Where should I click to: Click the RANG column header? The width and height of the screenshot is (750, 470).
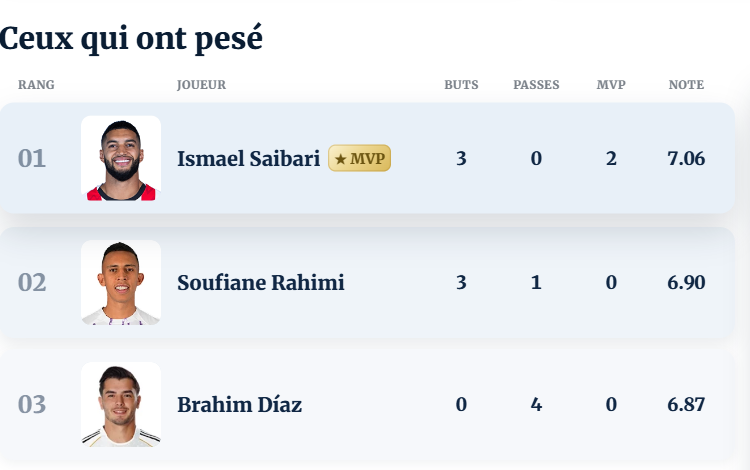tap(36, 85)
